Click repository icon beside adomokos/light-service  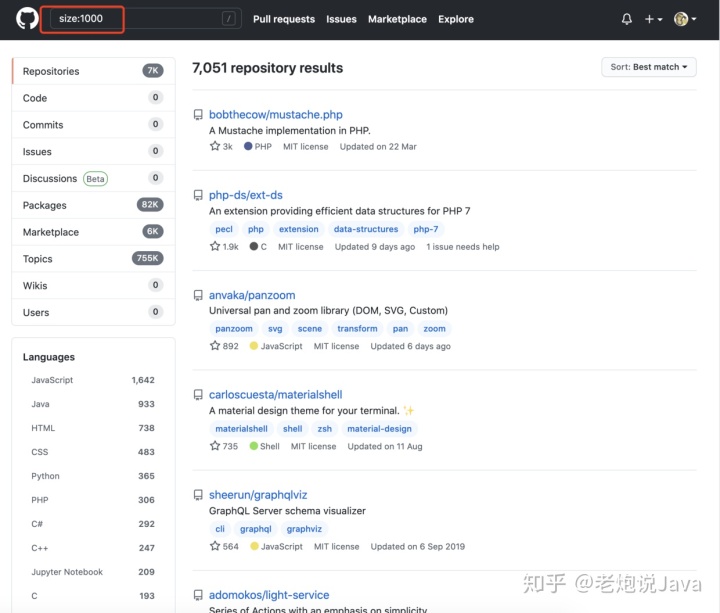198,595
